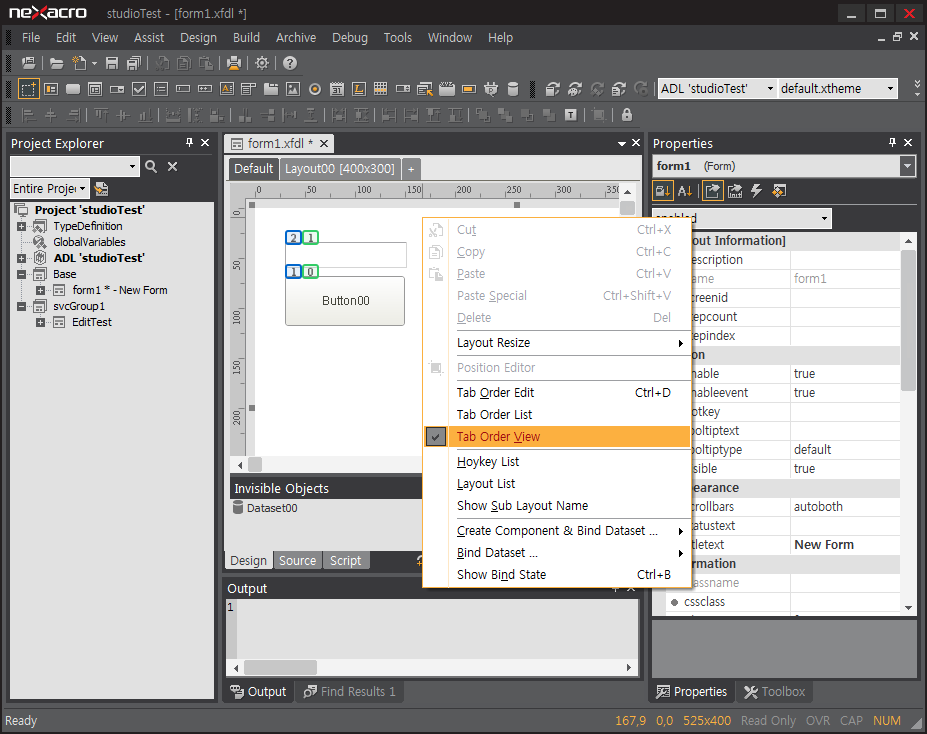The width and height of the screenshot is (927, 734).
Task: Sort properties alphabetically with A-Z icon
Action: [685, 191]
